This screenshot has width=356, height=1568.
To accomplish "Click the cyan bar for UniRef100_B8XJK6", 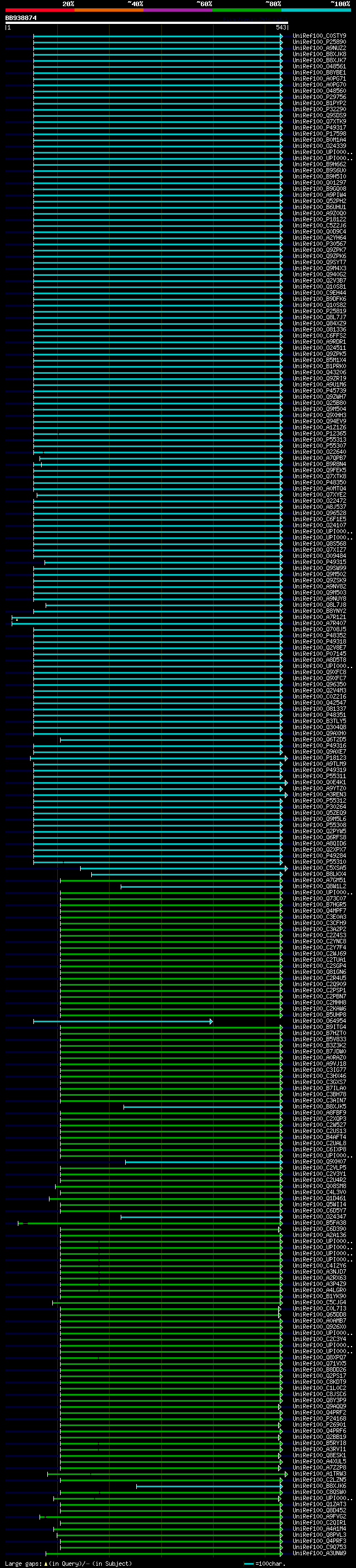I will point(209,1486).
